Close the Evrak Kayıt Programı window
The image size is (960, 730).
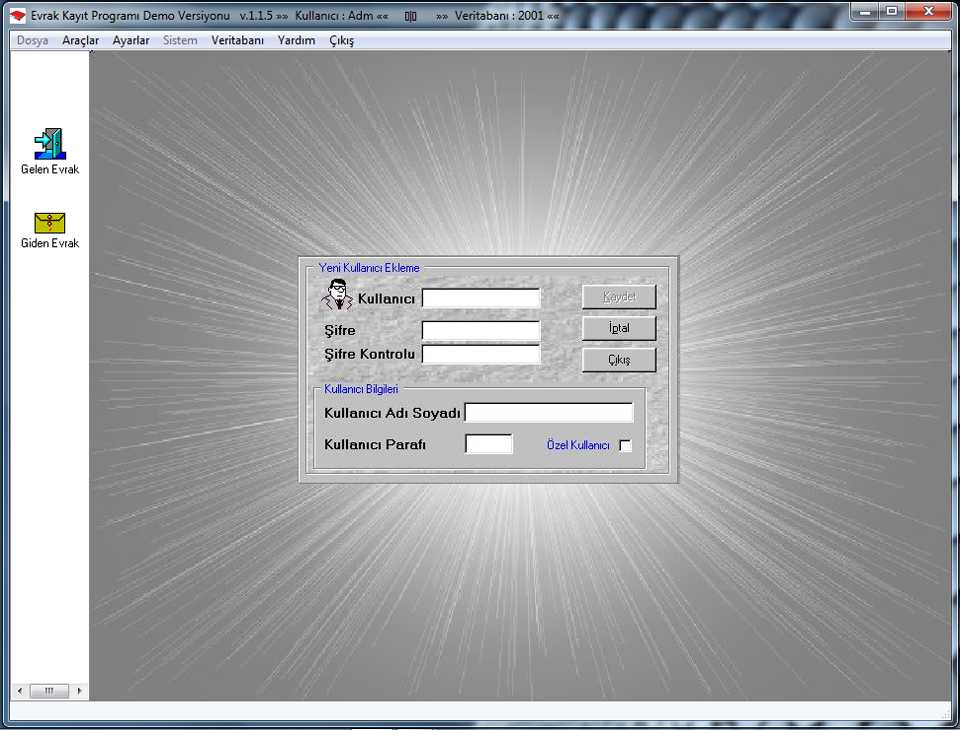[928, 12]
